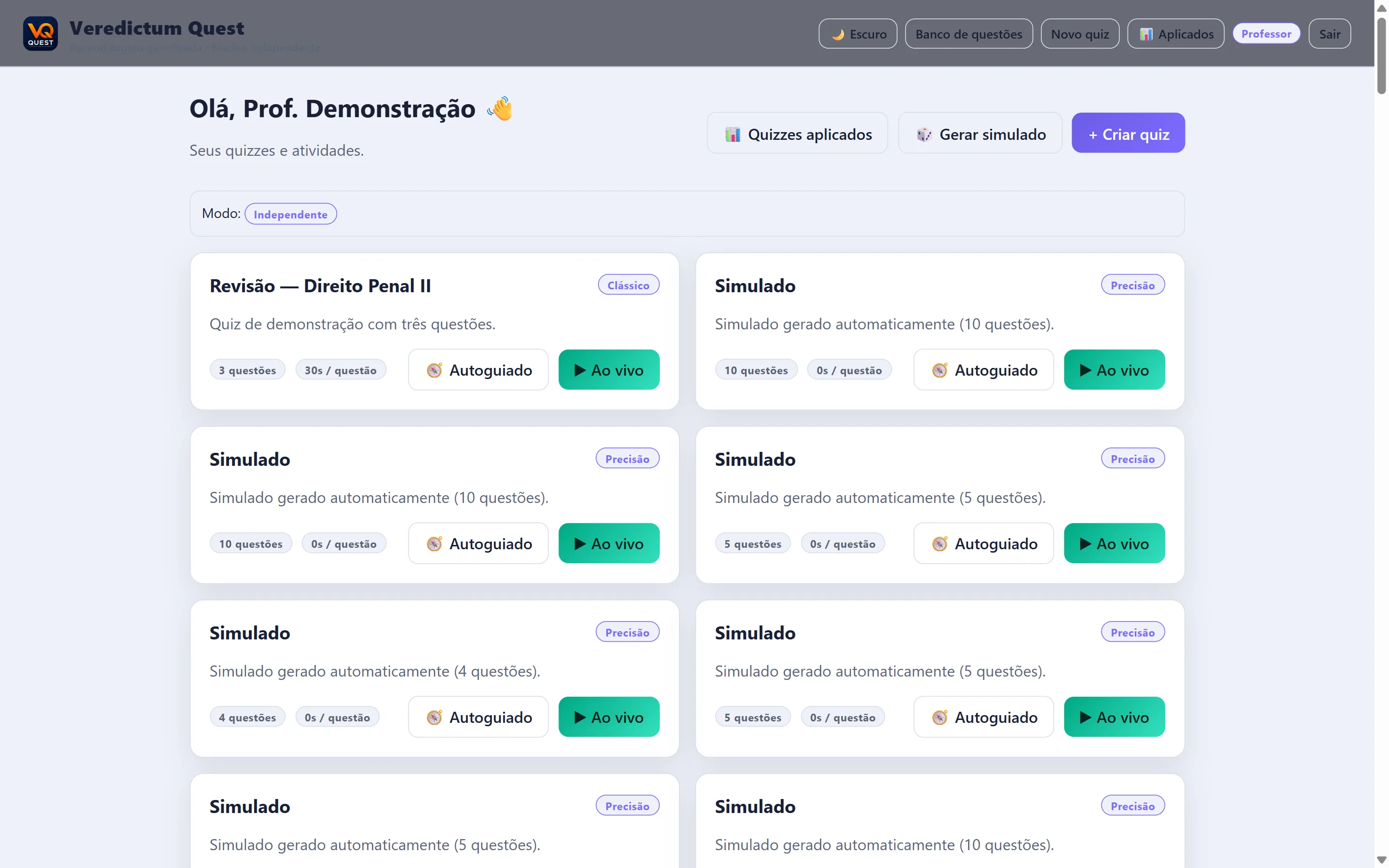Viewport: 1389px width, 868px height.
Task: Click the 'Modo:' label
Action: click(x=221, y=214)
